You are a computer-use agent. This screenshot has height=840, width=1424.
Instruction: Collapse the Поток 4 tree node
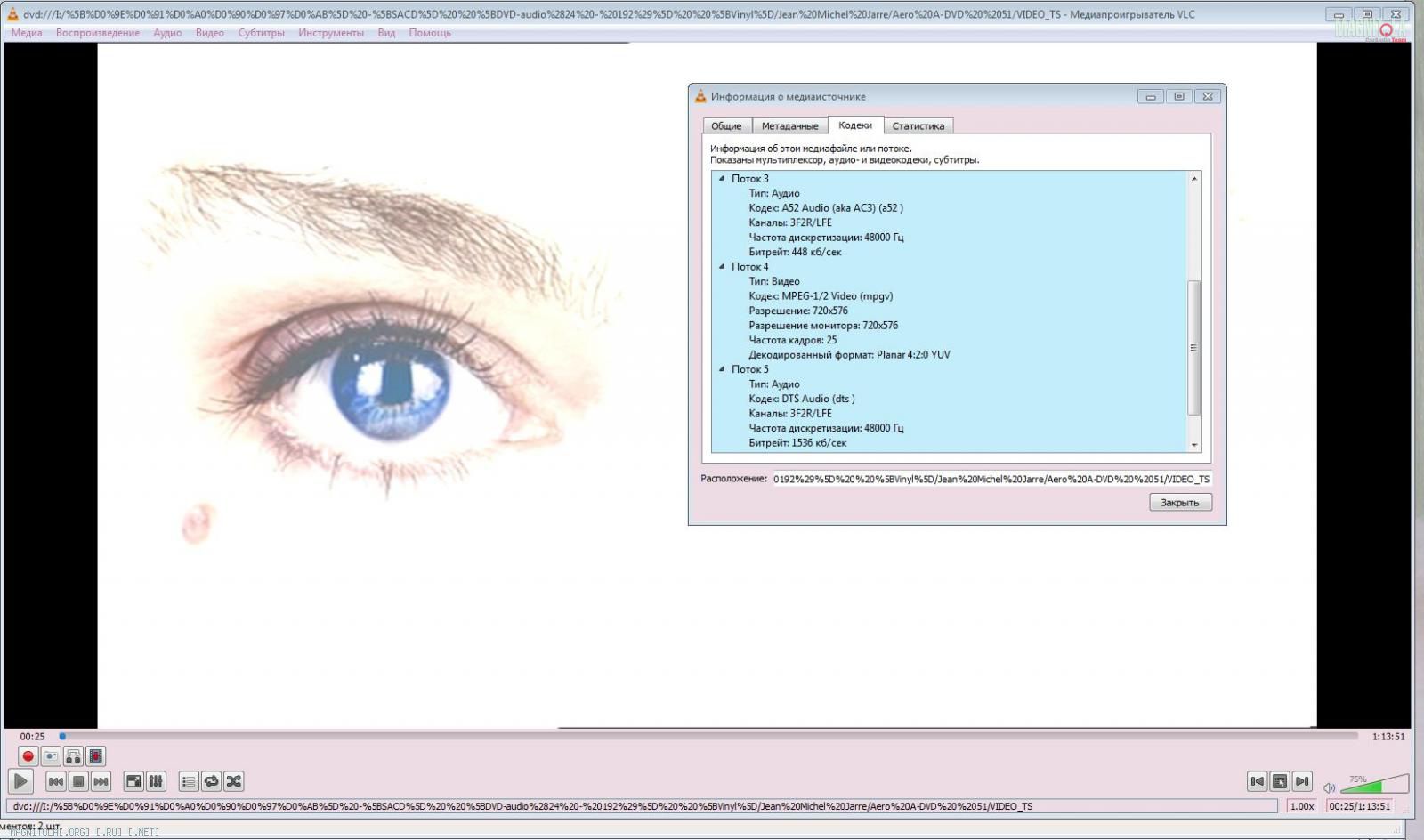pos(722,266)
